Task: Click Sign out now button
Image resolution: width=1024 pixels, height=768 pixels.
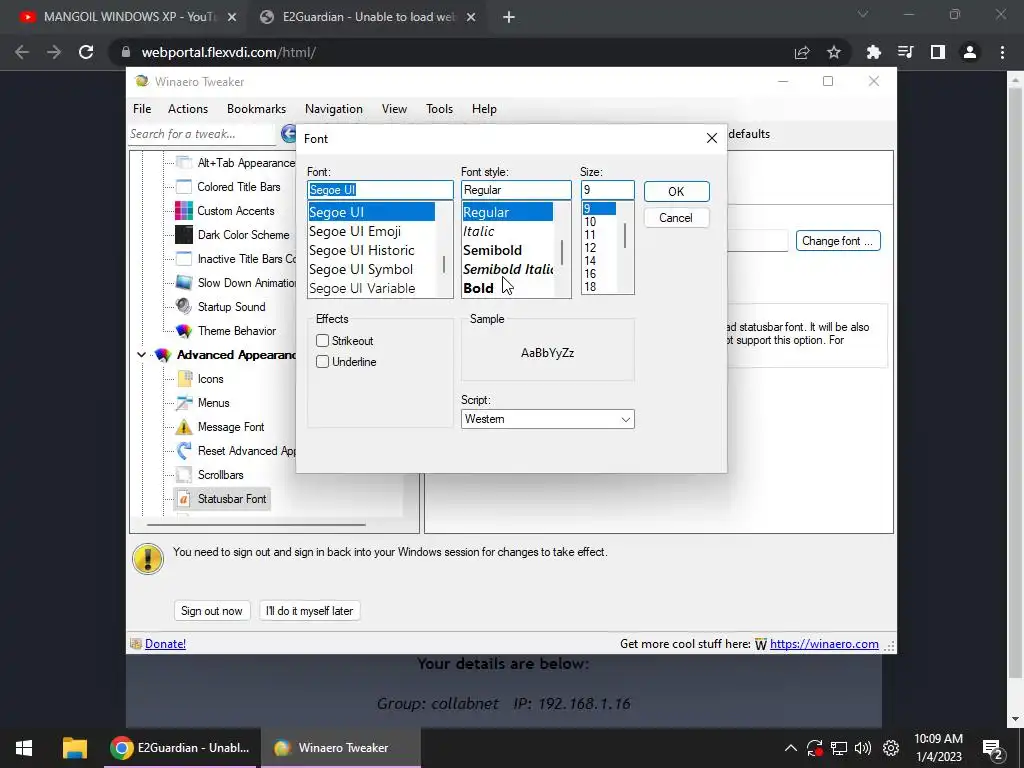Action: tap(212, 611)
